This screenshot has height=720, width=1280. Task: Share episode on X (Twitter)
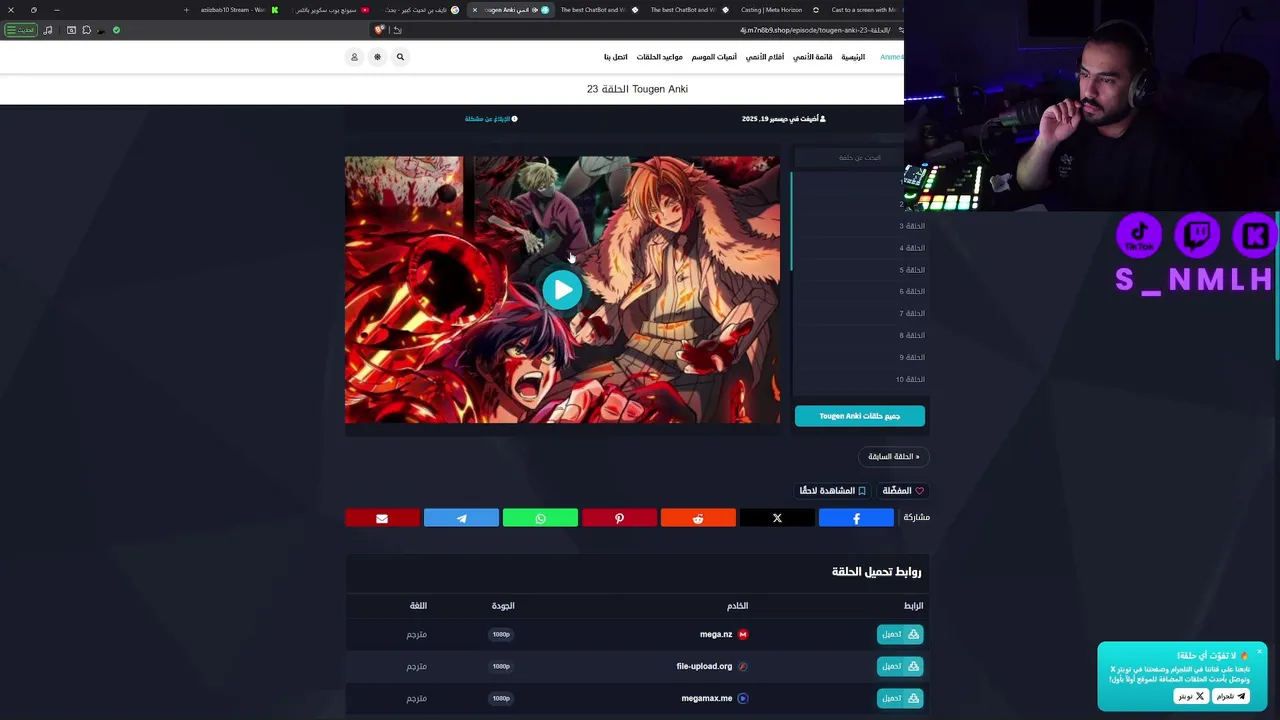click(x=777, y=518)
